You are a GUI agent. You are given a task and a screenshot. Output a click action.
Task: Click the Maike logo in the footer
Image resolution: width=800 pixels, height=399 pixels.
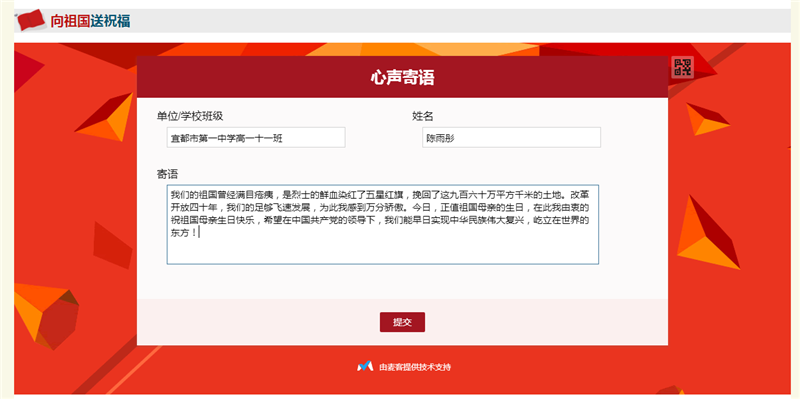click(364, 366)
